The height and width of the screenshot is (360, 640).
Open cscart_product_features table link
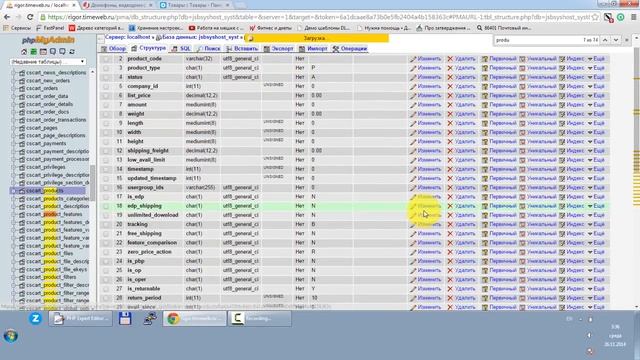click(54, 214)
